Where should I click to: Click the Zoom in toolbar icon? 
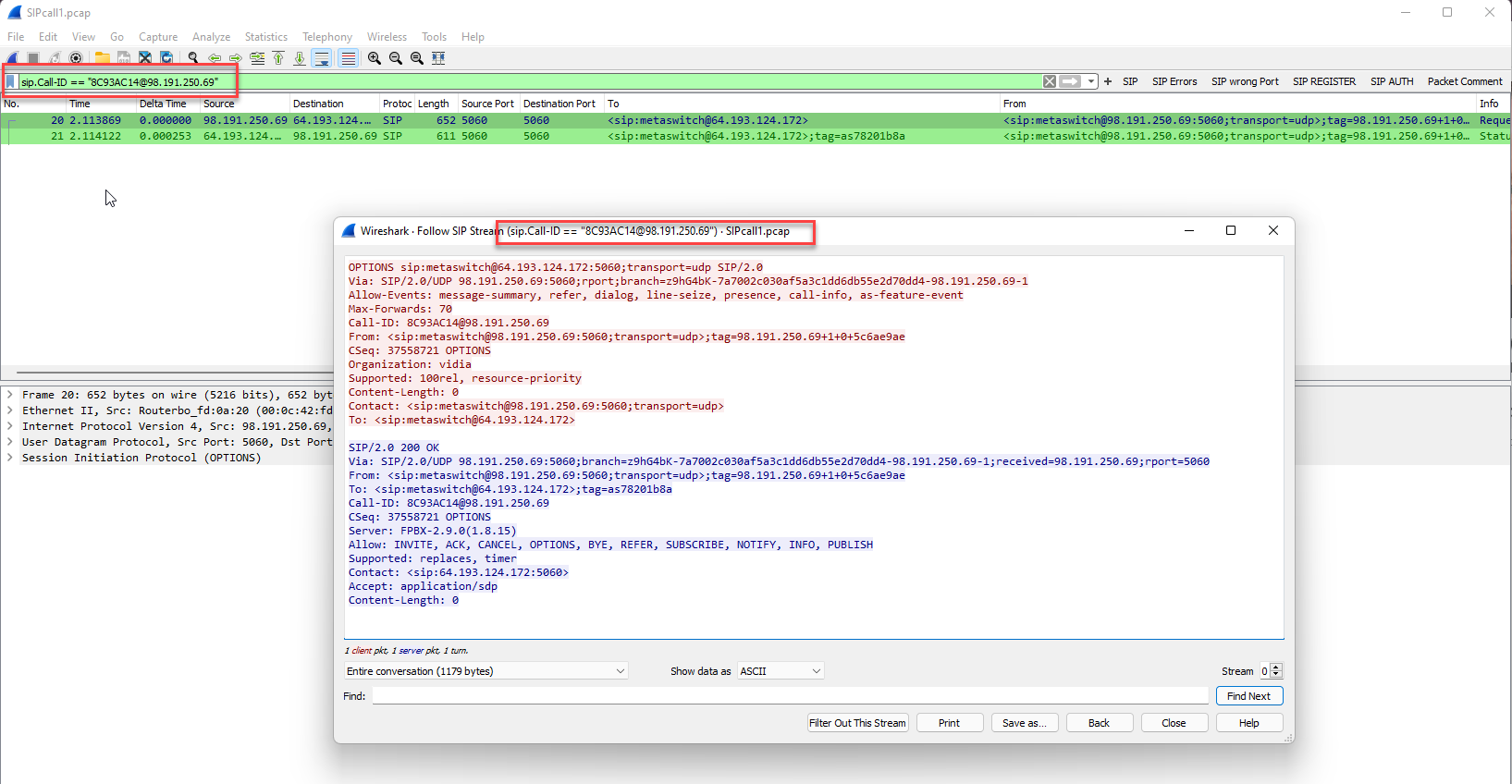tap(375, 58)
